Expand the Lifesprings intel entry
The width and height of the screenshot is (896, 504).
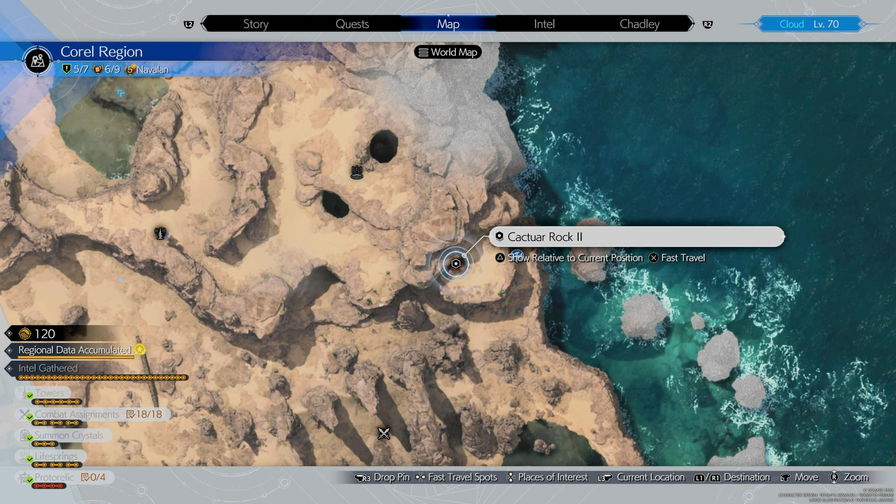[x=60, y=455]
